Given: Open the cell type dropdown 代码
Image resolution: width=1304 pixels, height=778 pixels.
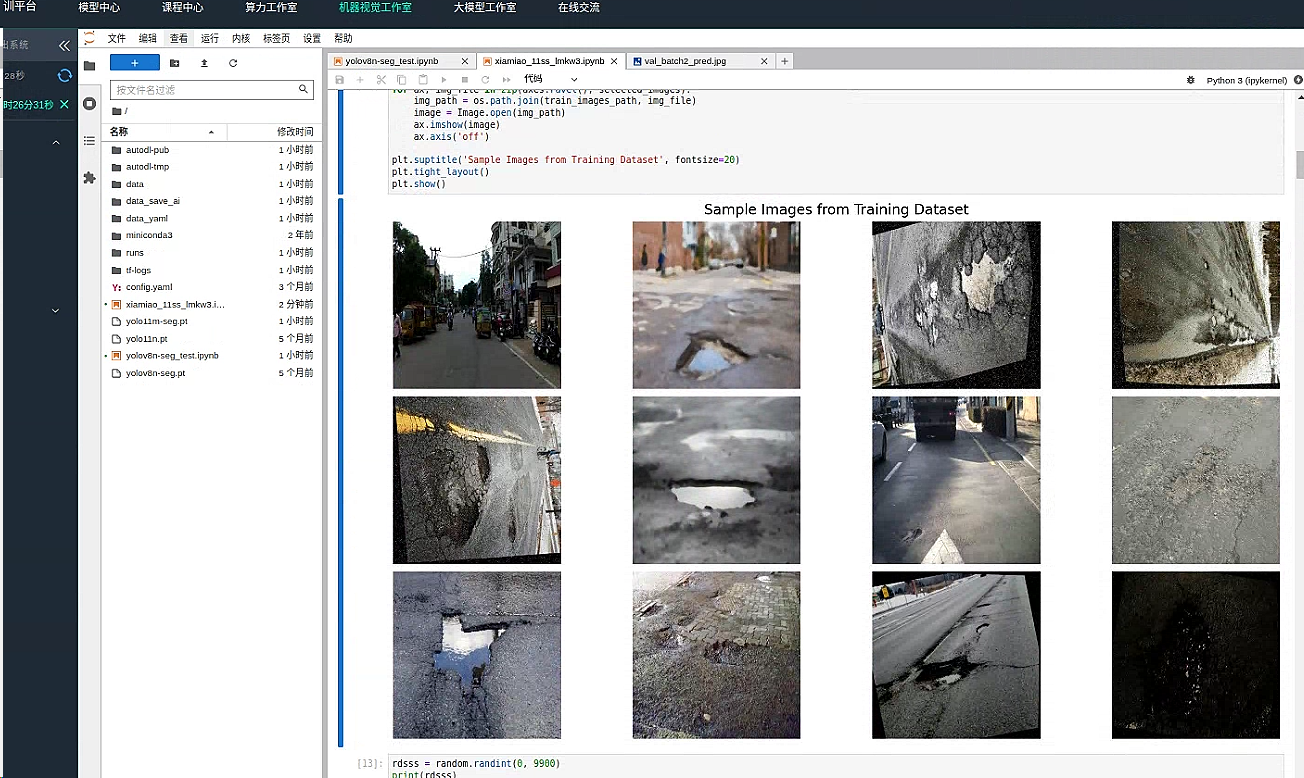Looking at the screenshot, I should tap(551, 79).
